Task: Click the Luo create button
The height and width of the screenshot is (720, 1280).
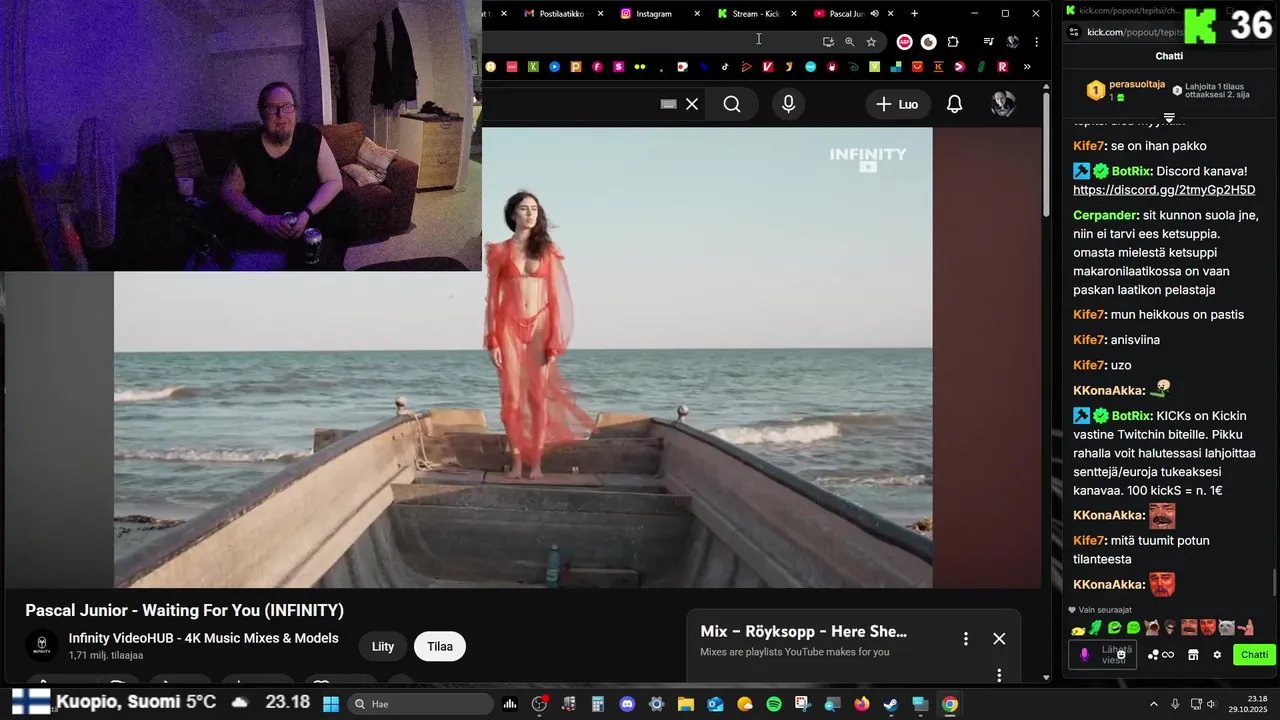Action: [897, 104]
